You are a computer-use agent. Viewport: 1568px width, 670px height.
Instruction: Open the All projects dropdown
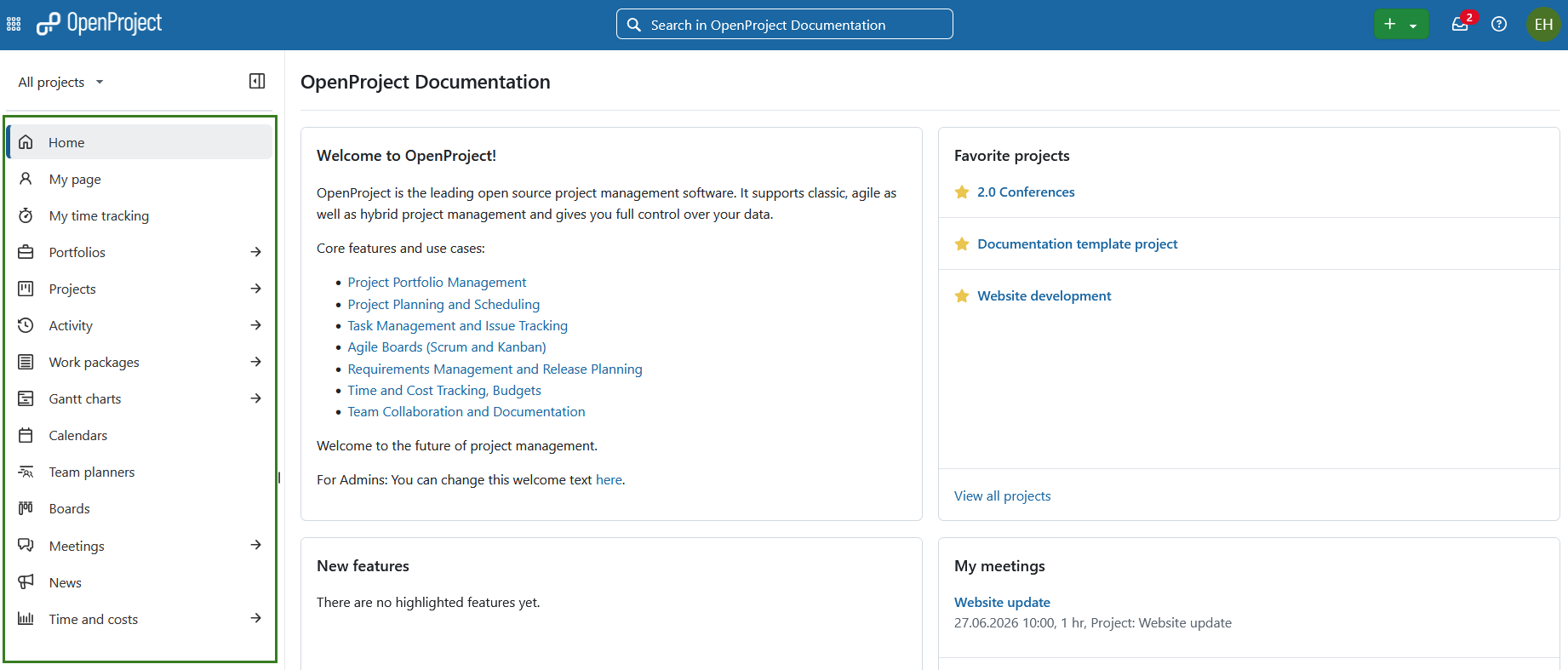tap(60, 82)
